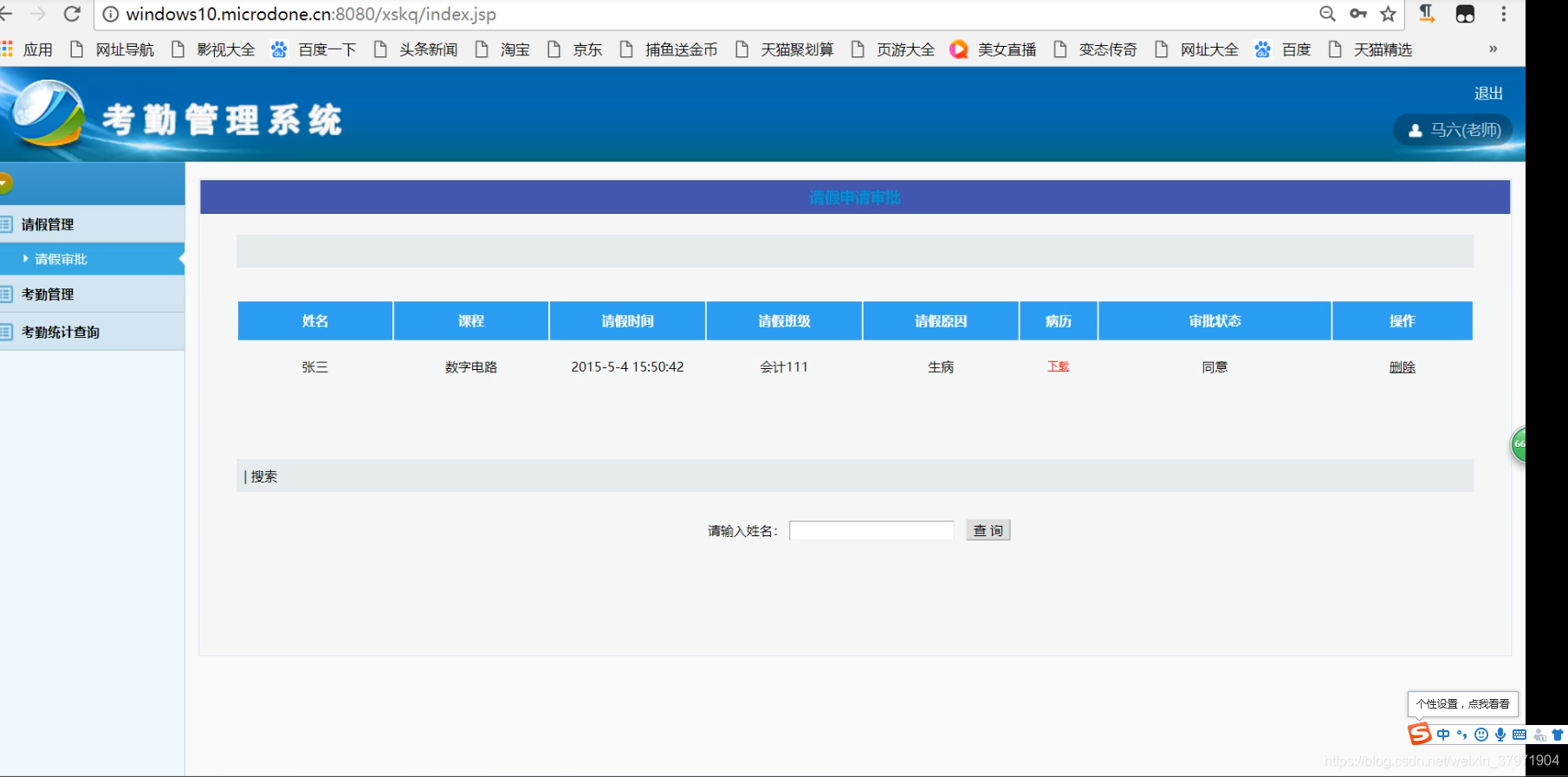
Task: Click the 课程 column header
Action: [x=471, y=321]
